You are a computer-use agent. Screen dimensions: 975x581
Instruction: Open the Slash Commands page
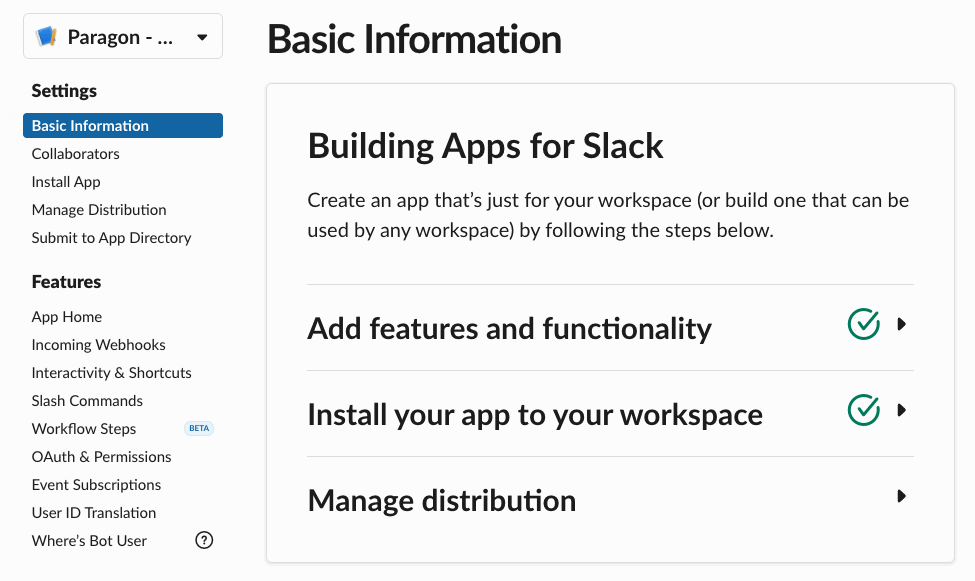(x=87, y=401)
